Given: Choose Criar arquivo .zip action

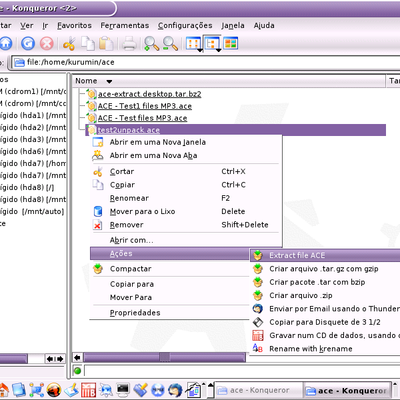Looking at the screenshot, I should (325, 295).
